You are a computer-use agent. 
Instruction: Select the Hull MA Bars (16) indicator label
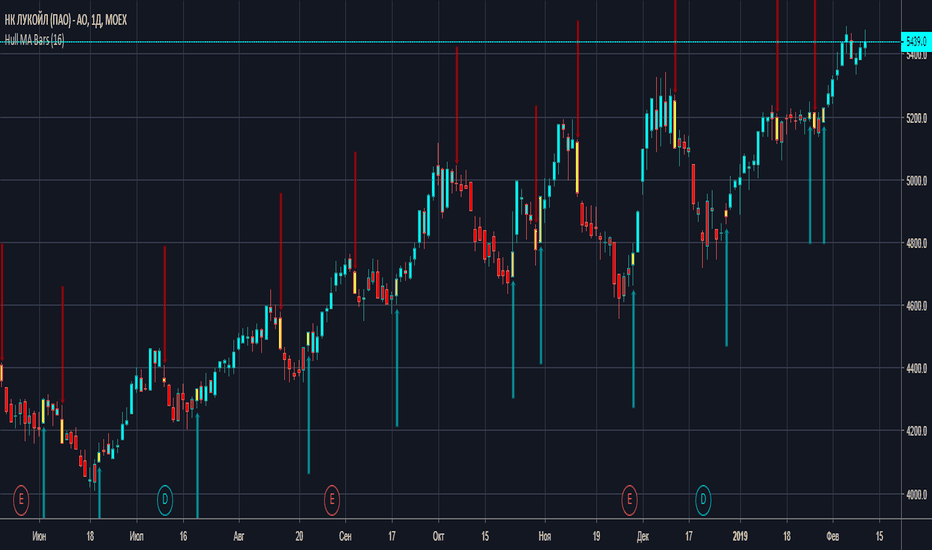[34, 40]
